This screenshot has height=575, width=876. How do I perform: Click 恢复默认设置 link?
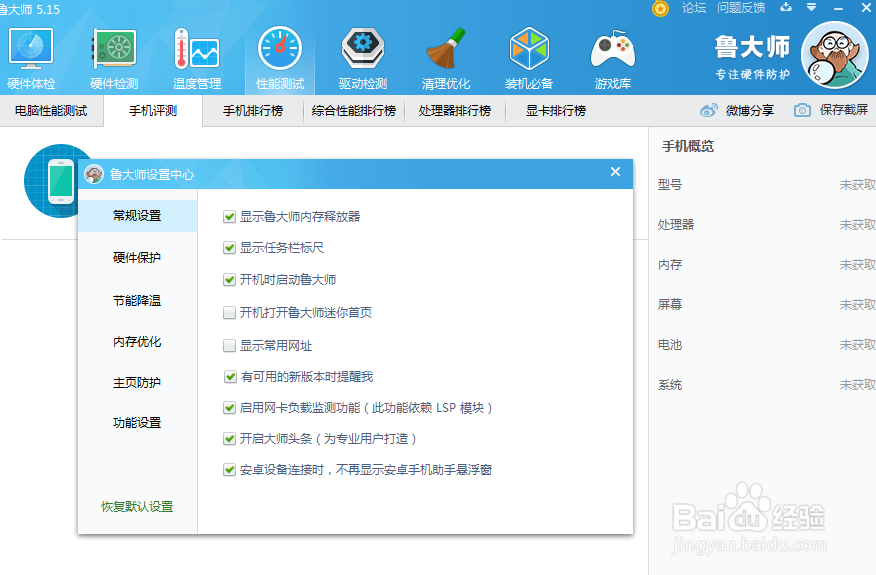(137, 507)
